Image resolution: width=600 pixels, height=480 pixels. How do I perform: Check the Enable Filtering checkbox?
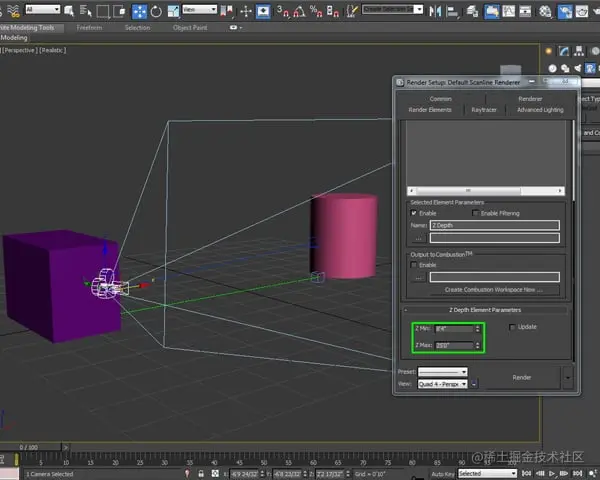coord(475,213)
